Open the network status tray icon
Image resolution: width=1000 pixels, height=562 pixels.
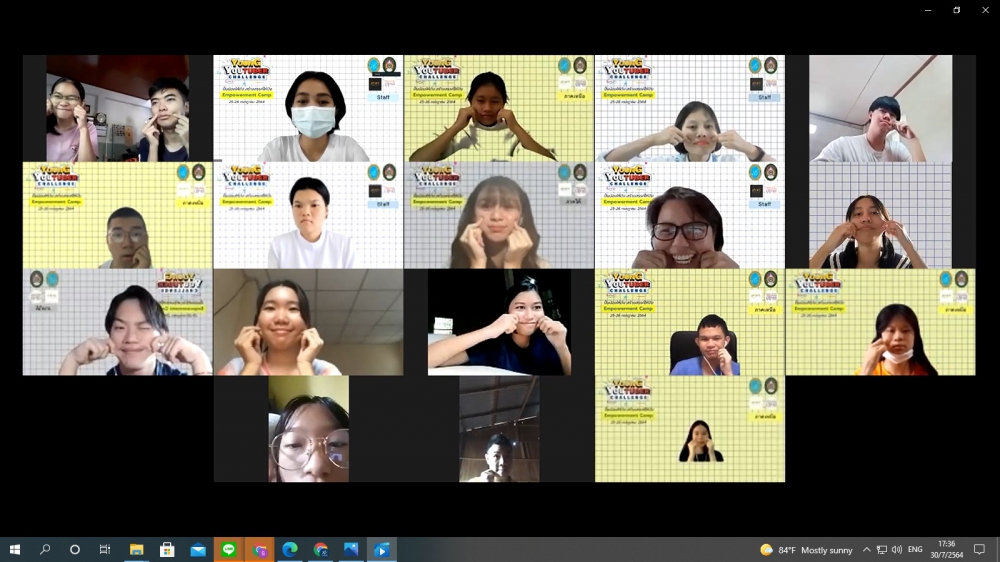[x=881, y=549]
